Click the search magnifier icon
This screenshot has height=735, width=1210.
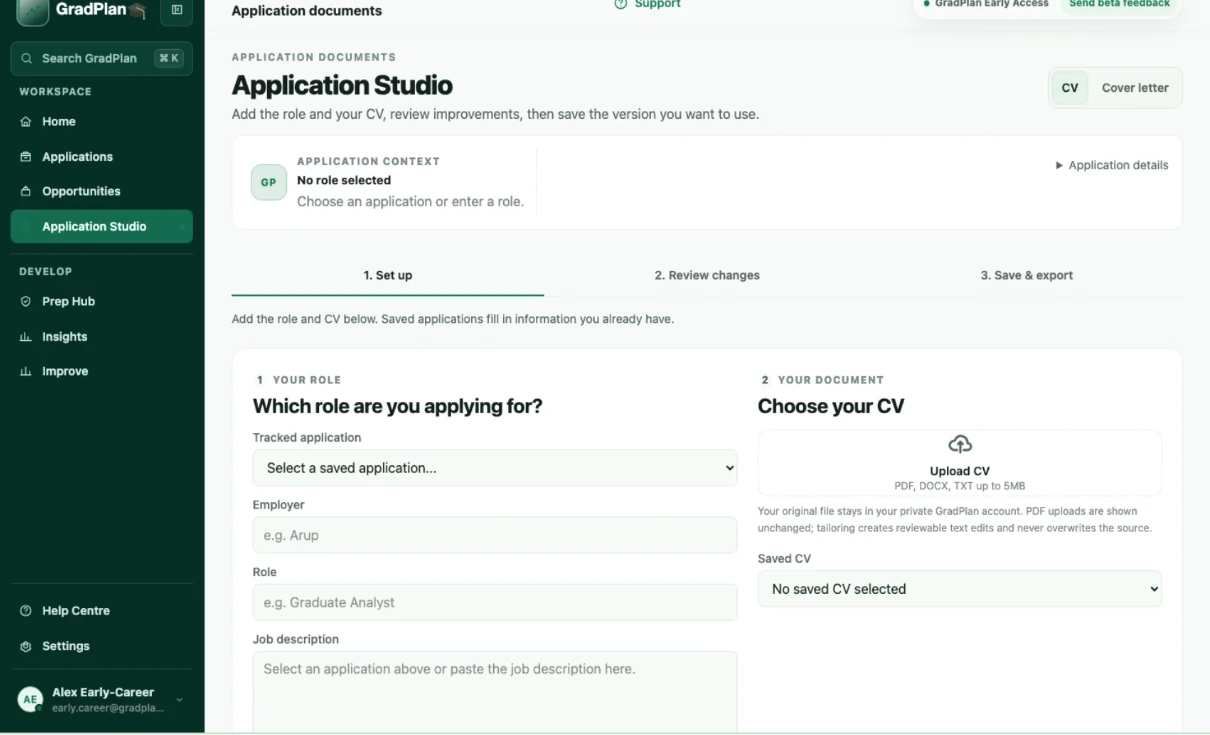coord(27,58)
